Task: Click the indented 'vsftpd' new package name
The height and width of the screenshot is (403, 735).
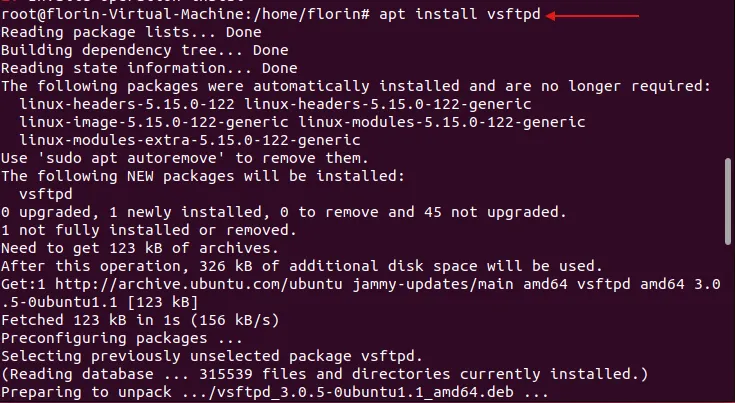Action: pos(45,193)
